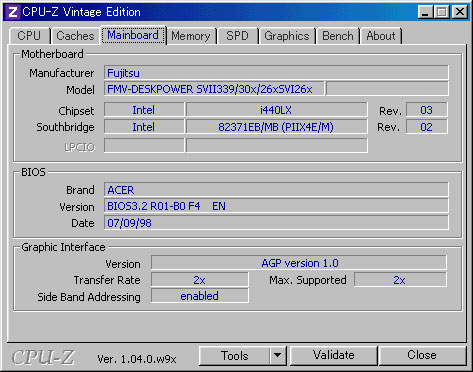The image size is (473, 372).
Task: Click the Manufacturer field showing Fujitsu
Action: tap(276, 73)
